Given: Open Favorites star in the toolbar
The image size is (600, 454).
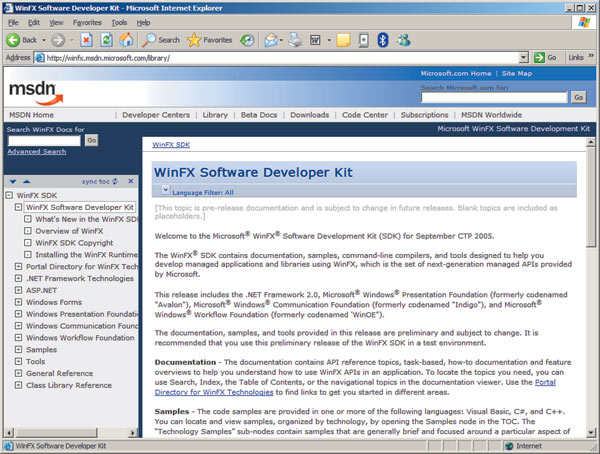Looking at the screenshot, I should coord(209,40).
